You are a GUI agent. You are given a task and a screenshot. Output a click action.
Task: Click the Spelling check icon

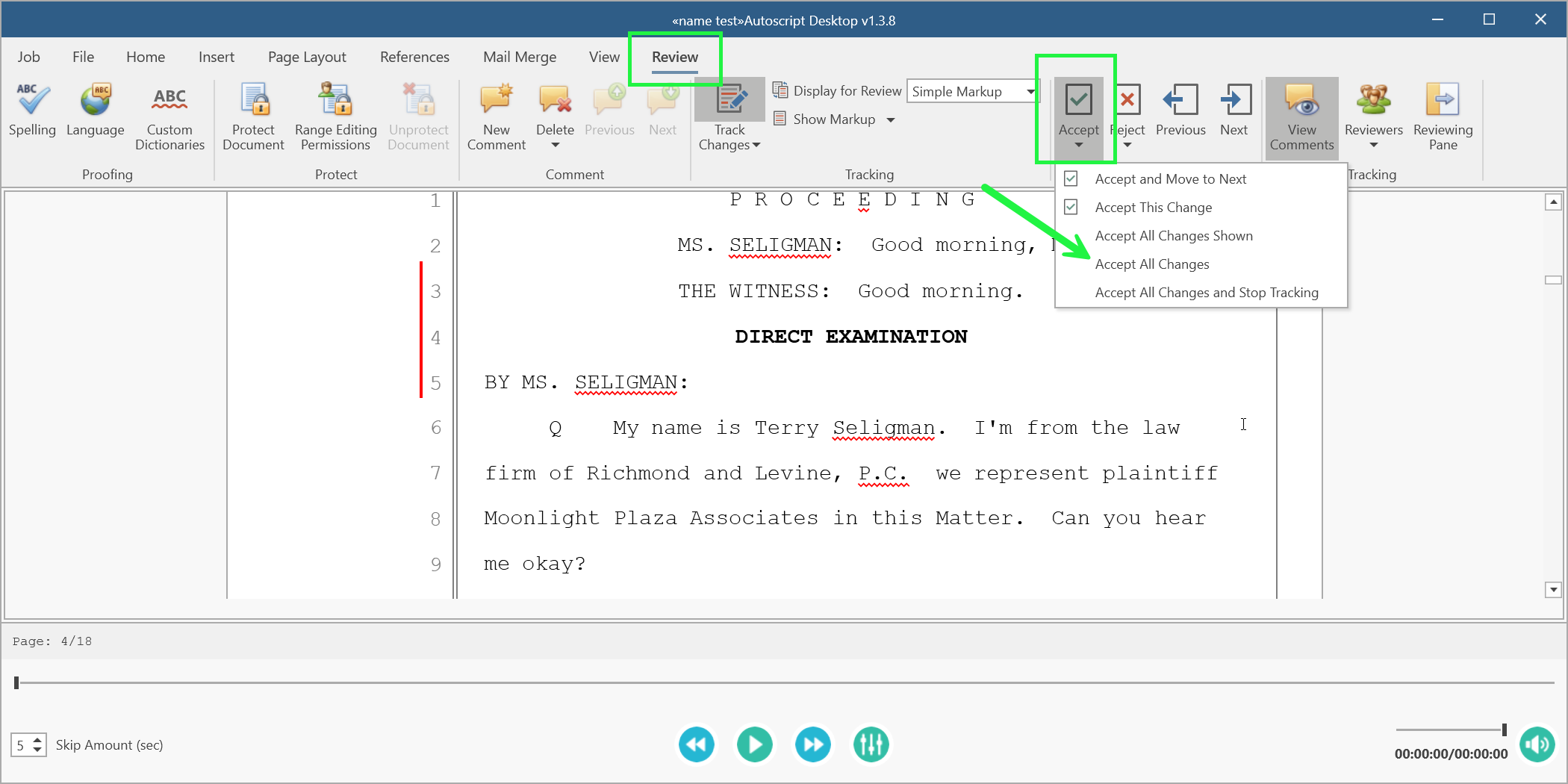pyautogui.click(x=32, y=110)
